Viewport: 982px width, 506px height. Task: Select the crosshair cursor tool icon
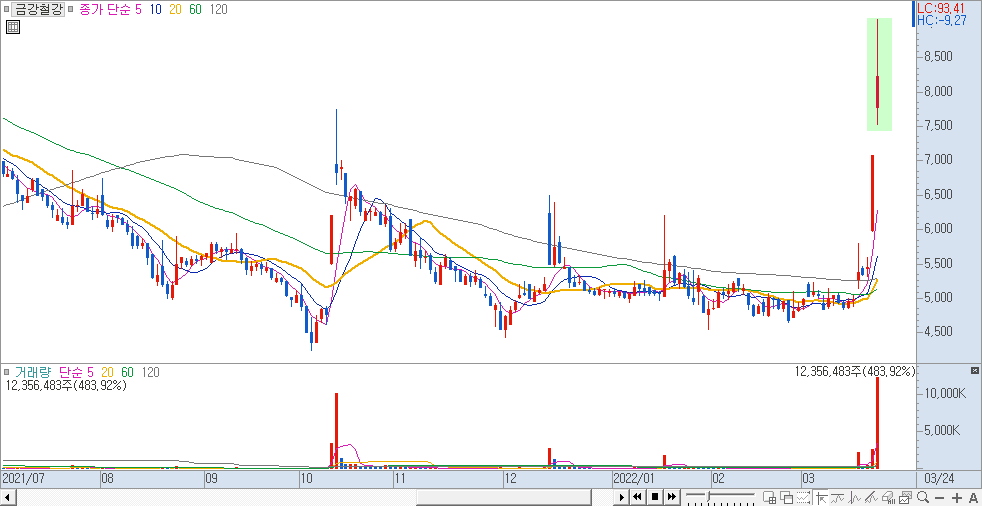tap(822, 497)
